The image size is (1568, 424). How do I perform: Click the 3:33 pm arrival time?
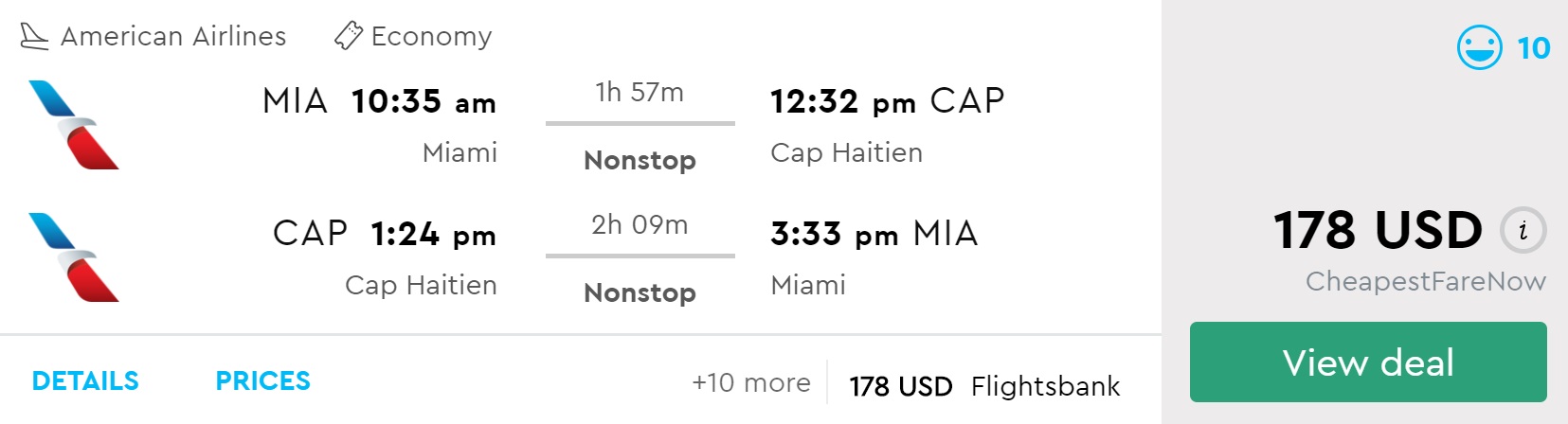tap(834, 234)
